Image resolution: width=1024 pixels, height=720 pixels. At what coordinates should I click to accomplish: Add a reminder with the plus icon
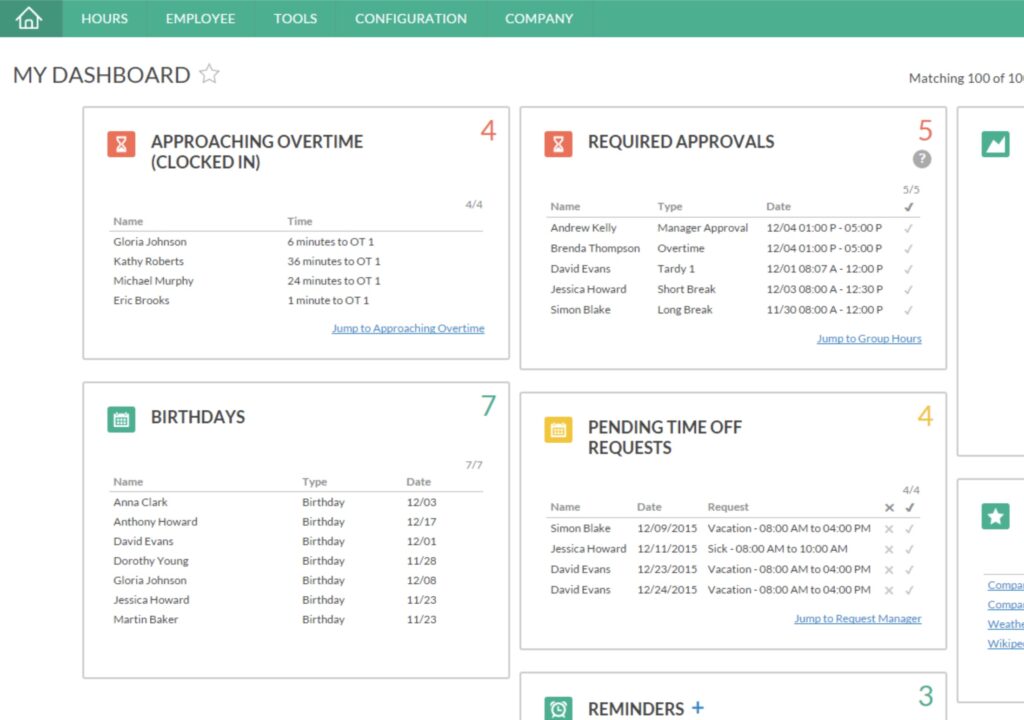698,707
